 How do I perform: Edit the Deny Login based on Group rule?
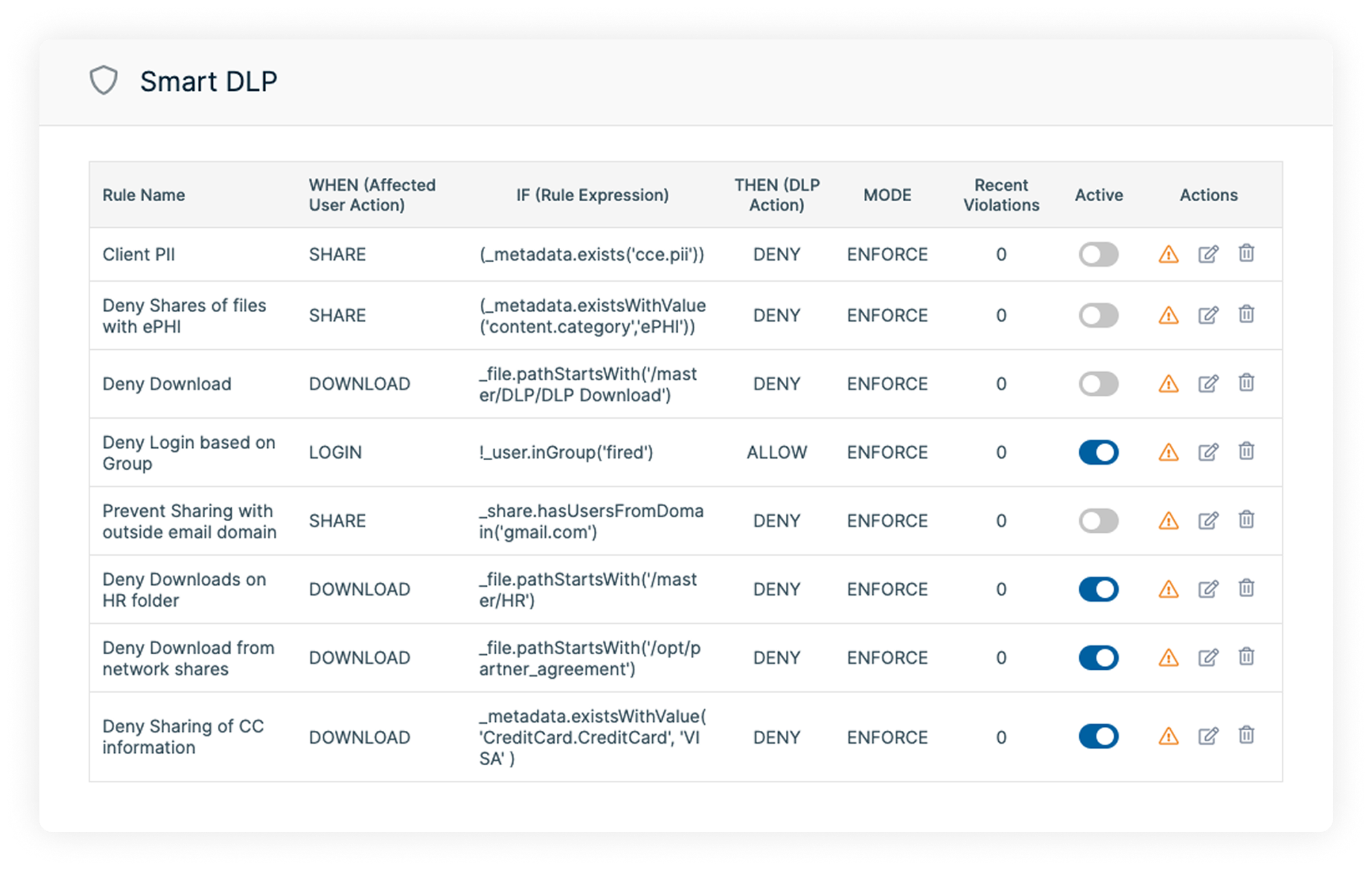pyautogui.click(x=1208, y=452)
